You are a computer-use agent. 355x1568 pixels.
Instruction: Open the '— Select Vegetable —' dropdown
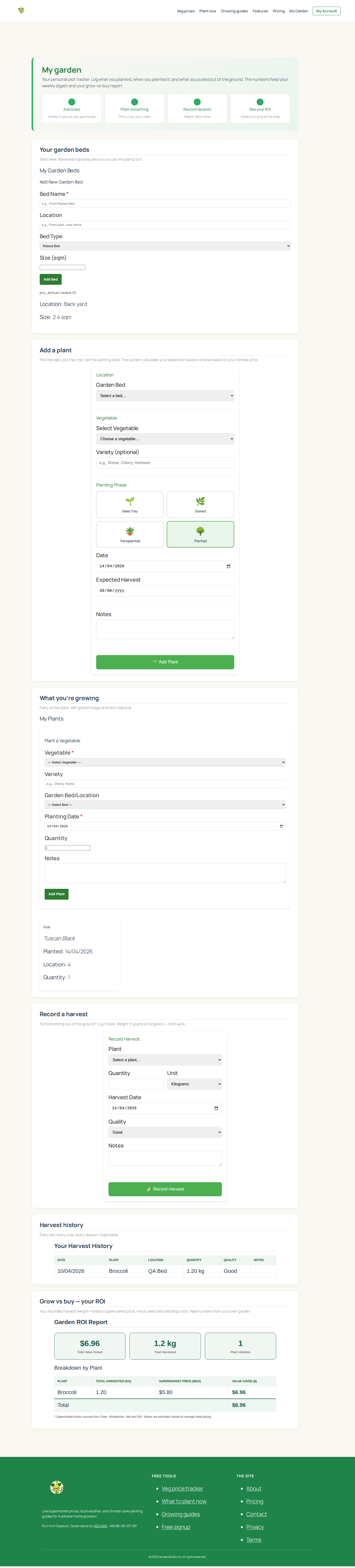click(165, 762)
